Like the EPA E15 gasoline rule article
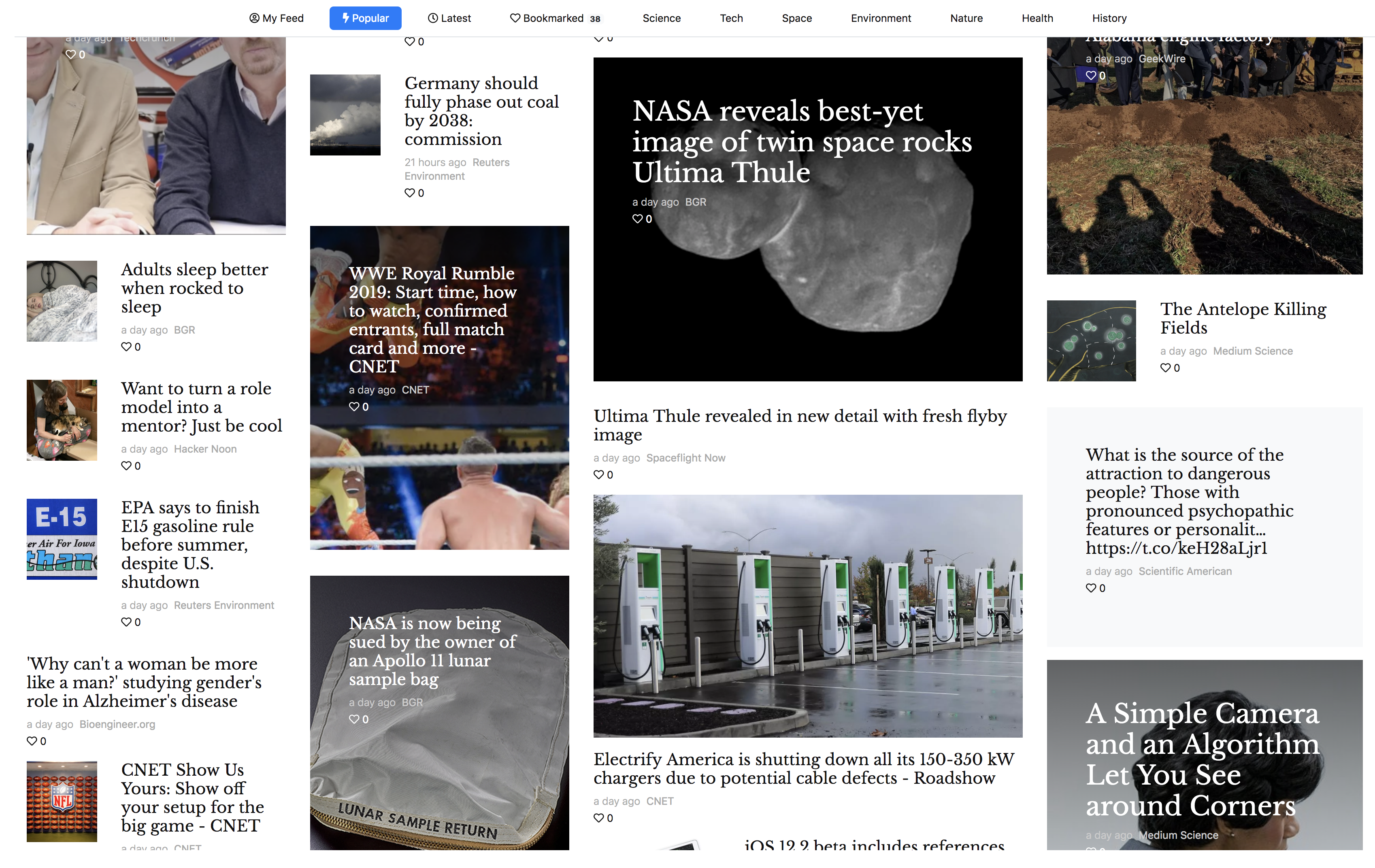The width and height of the screenshot is (1375, 868). [x=126, y=622]
